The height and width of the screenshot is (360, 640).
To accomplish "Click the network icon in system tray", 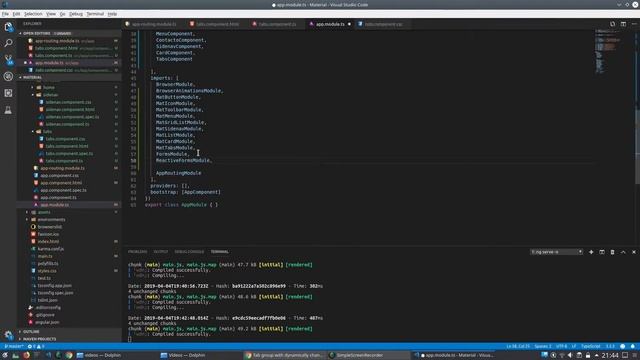I will (x=562, y=356).
